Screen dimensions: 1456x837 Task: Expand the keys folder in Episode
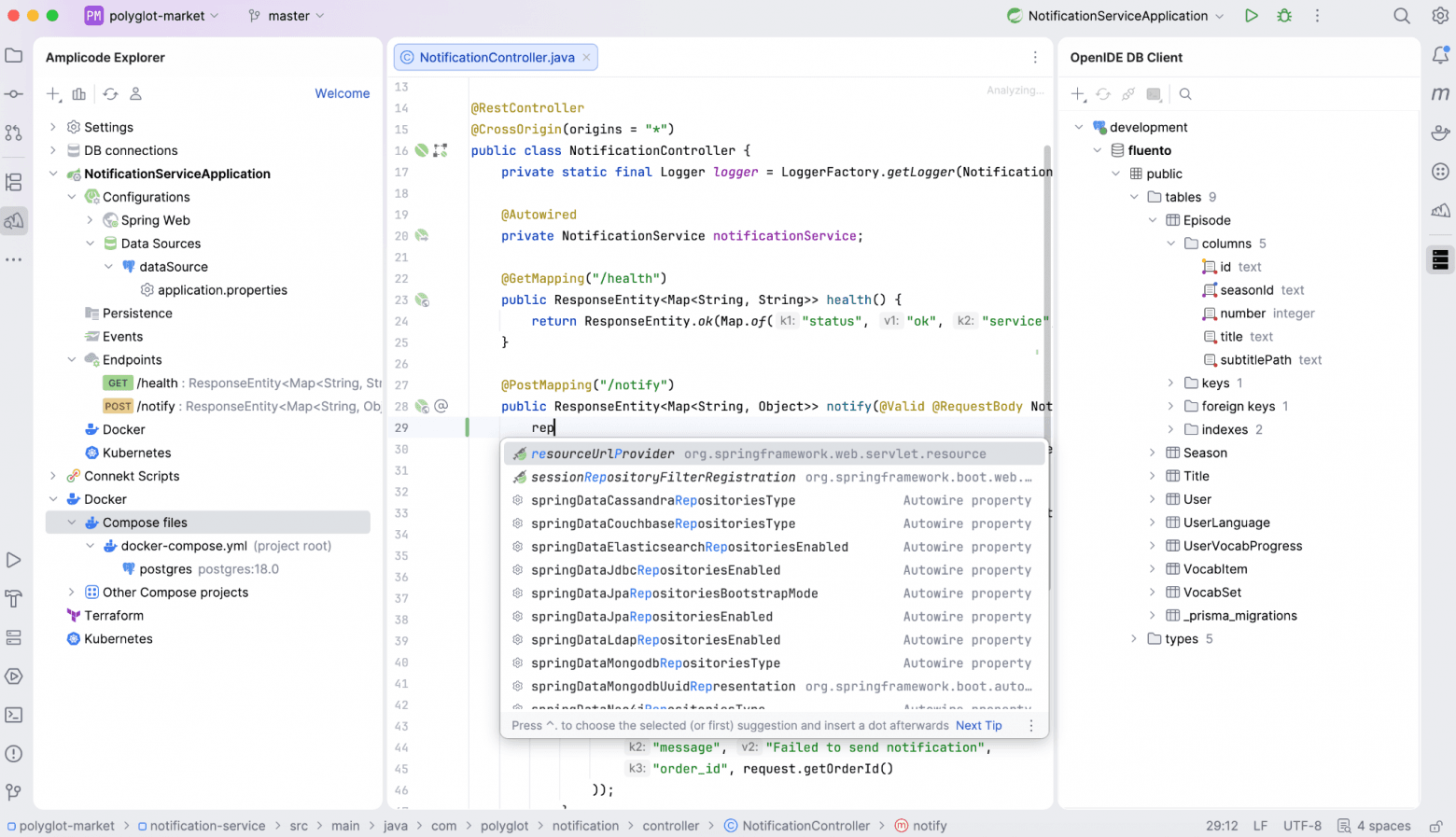(1170, 384)
